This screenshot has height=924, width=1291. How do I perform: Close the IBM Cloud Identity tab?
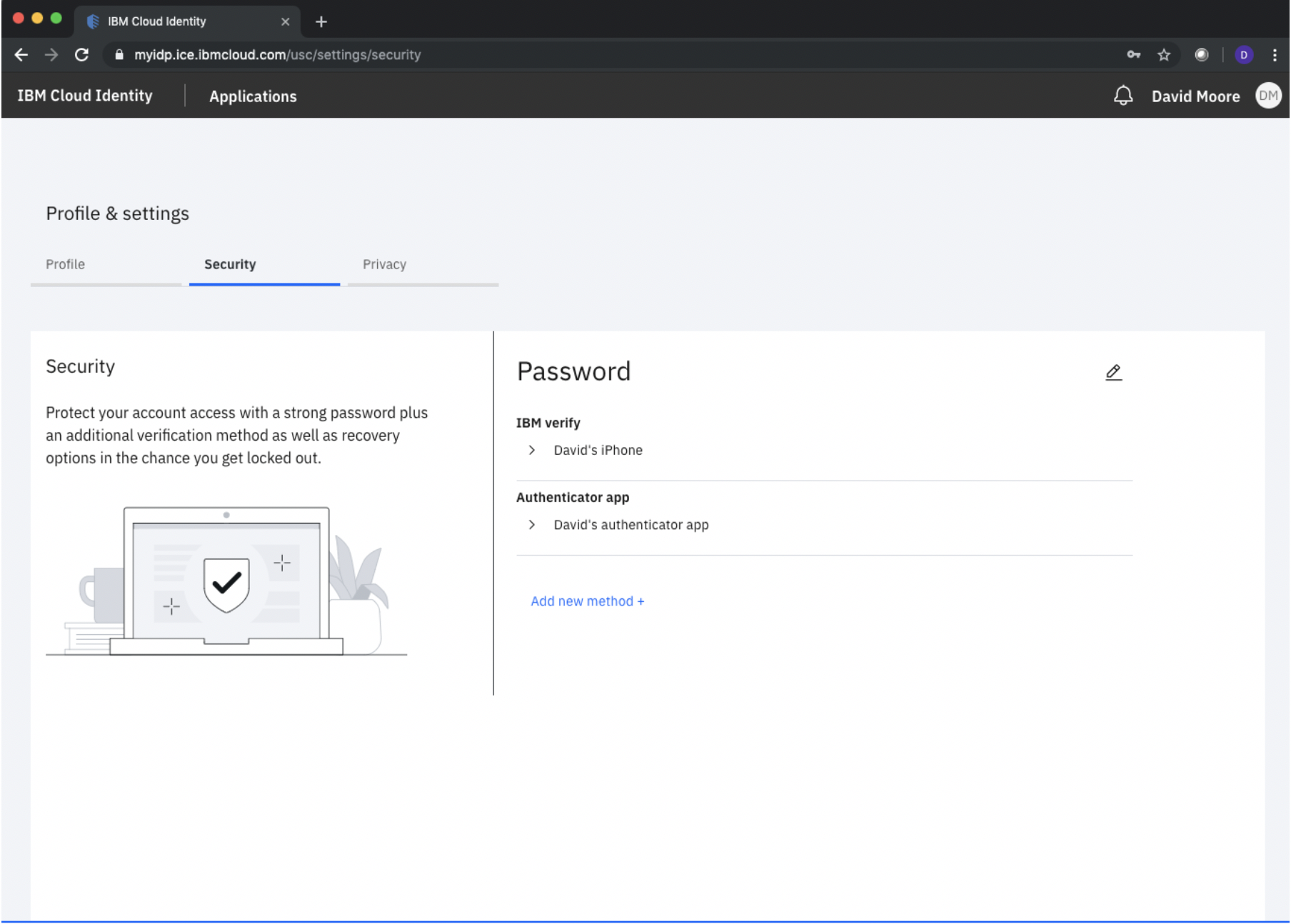click(x=285, y=22)
